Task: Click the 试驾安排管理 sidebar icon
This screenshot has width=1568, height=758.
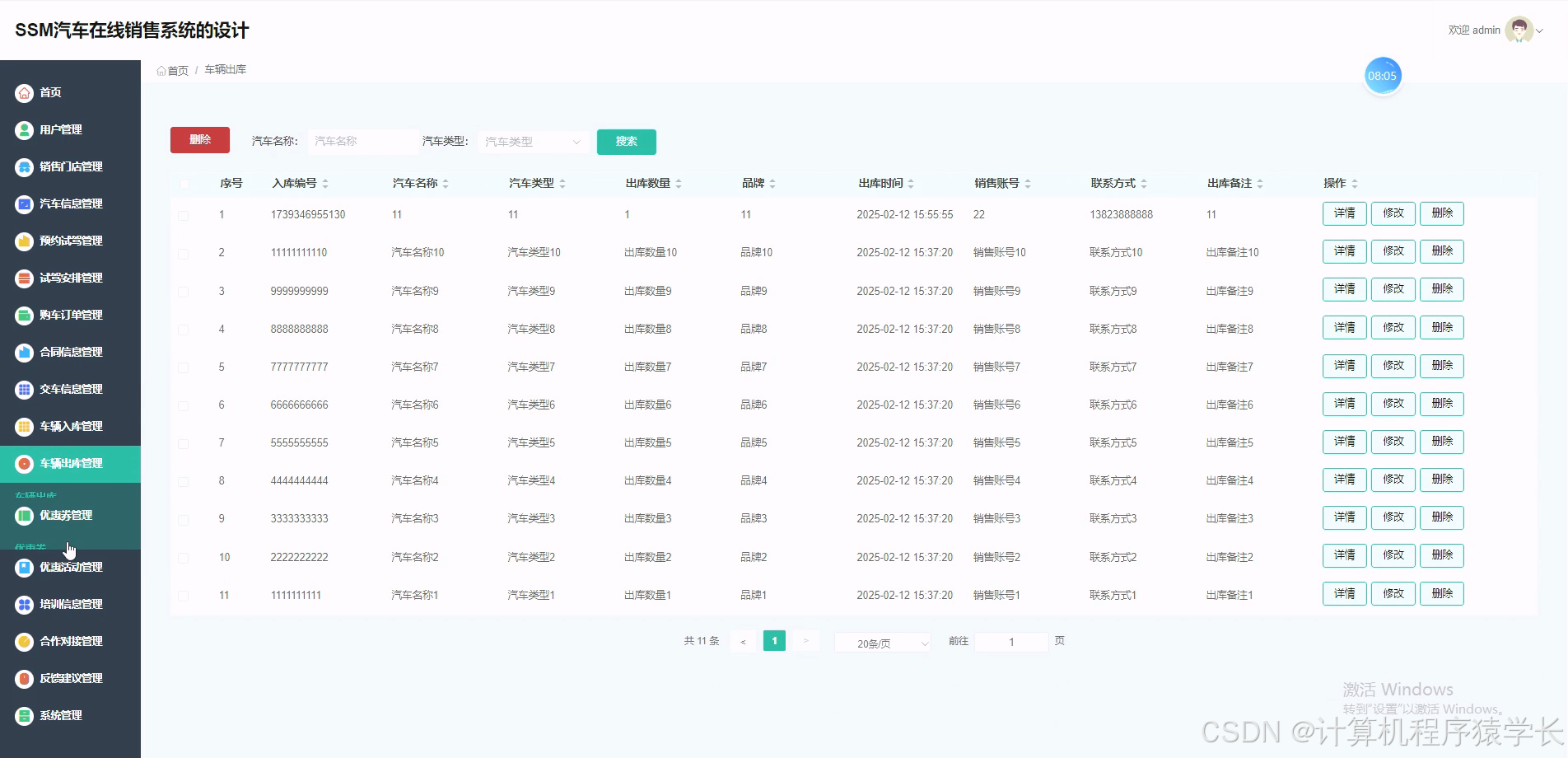Action: pyautogui.click(x=25, y=278)
